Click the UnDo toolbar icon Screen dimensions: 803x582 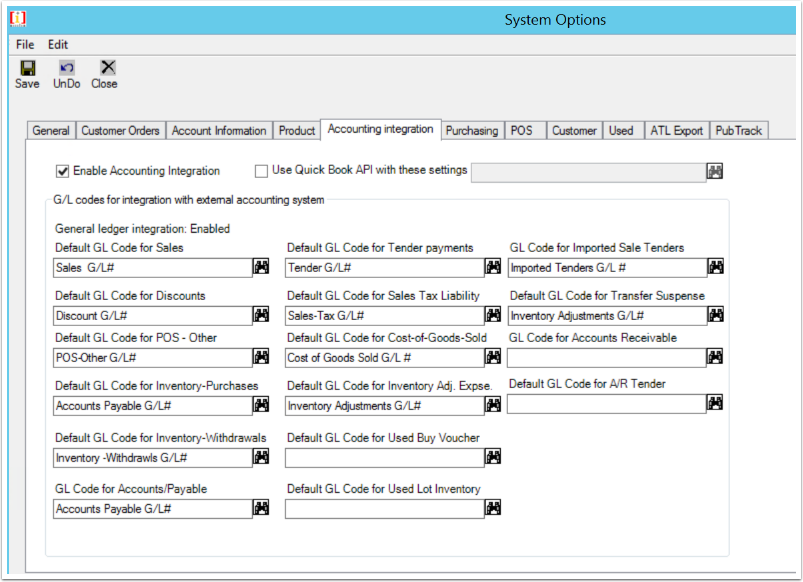click(x=67, y=68)
